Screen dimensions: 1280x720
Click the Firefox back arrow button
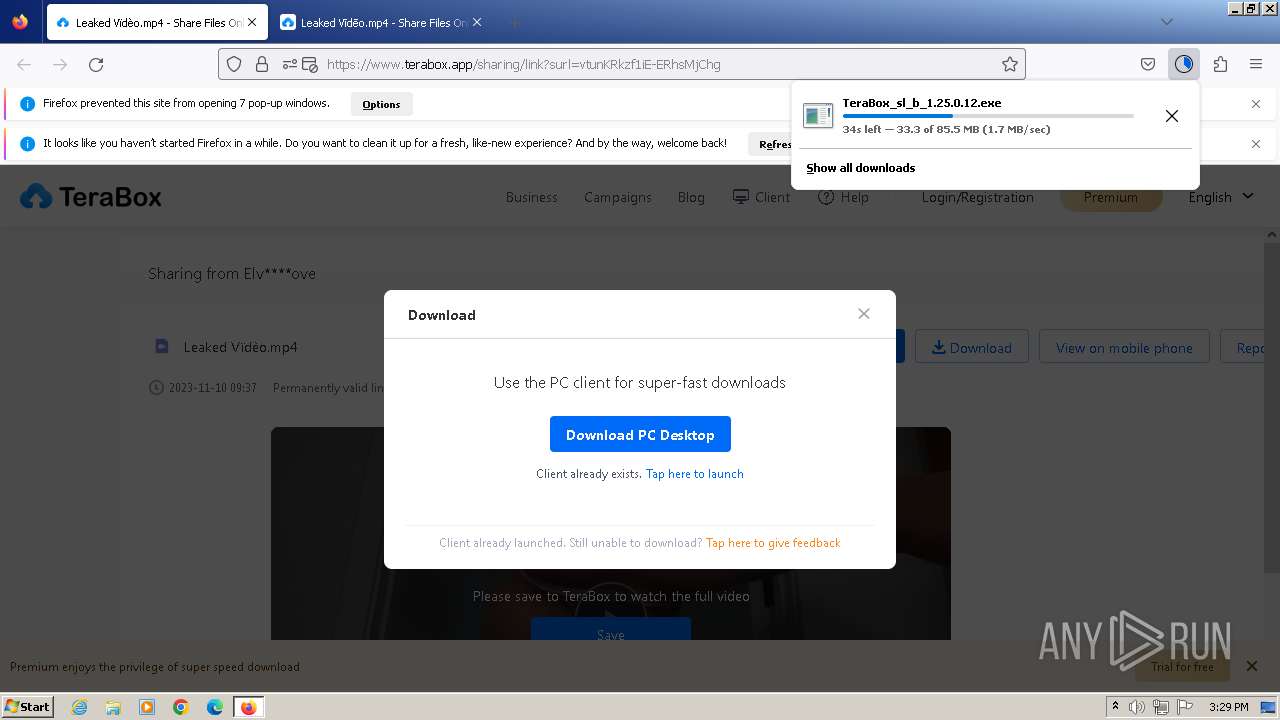[x=24, y=64]
